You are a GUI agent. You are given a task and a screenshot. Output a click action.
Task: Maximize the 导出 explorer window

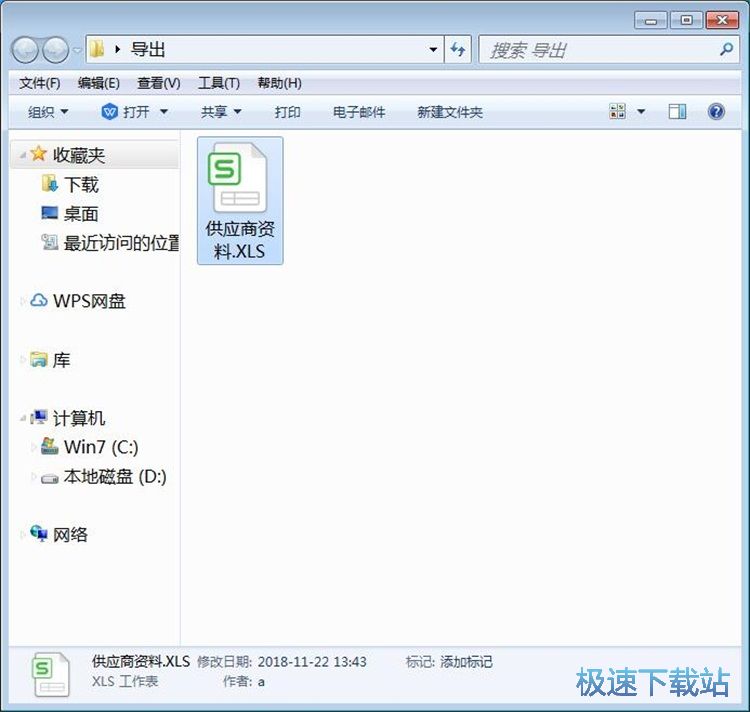coord(686,20)
